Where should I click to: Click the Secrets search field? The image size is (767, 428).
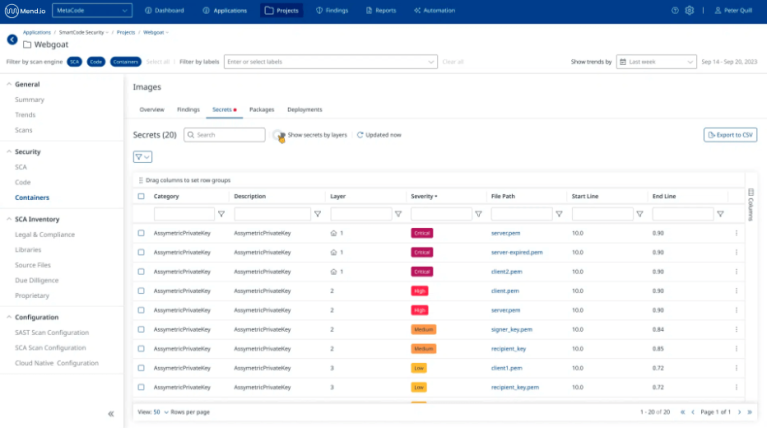pyautogui.click(x=225, y=135)
